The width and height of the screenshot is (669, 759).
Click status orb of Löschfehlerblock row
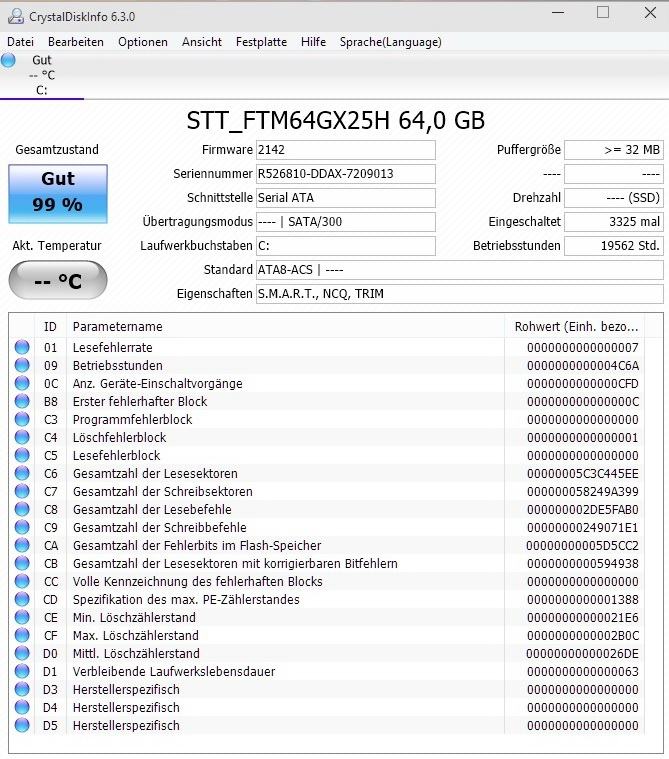pyautogui.click(x=22, y=437)
